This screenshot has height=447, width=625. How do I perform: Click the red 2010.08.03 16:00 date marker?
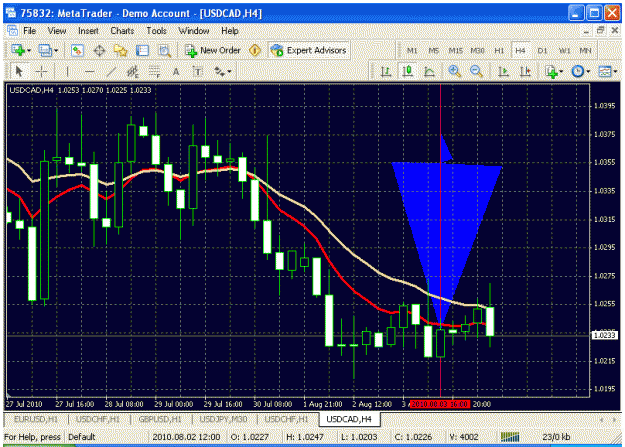(440, 404)
